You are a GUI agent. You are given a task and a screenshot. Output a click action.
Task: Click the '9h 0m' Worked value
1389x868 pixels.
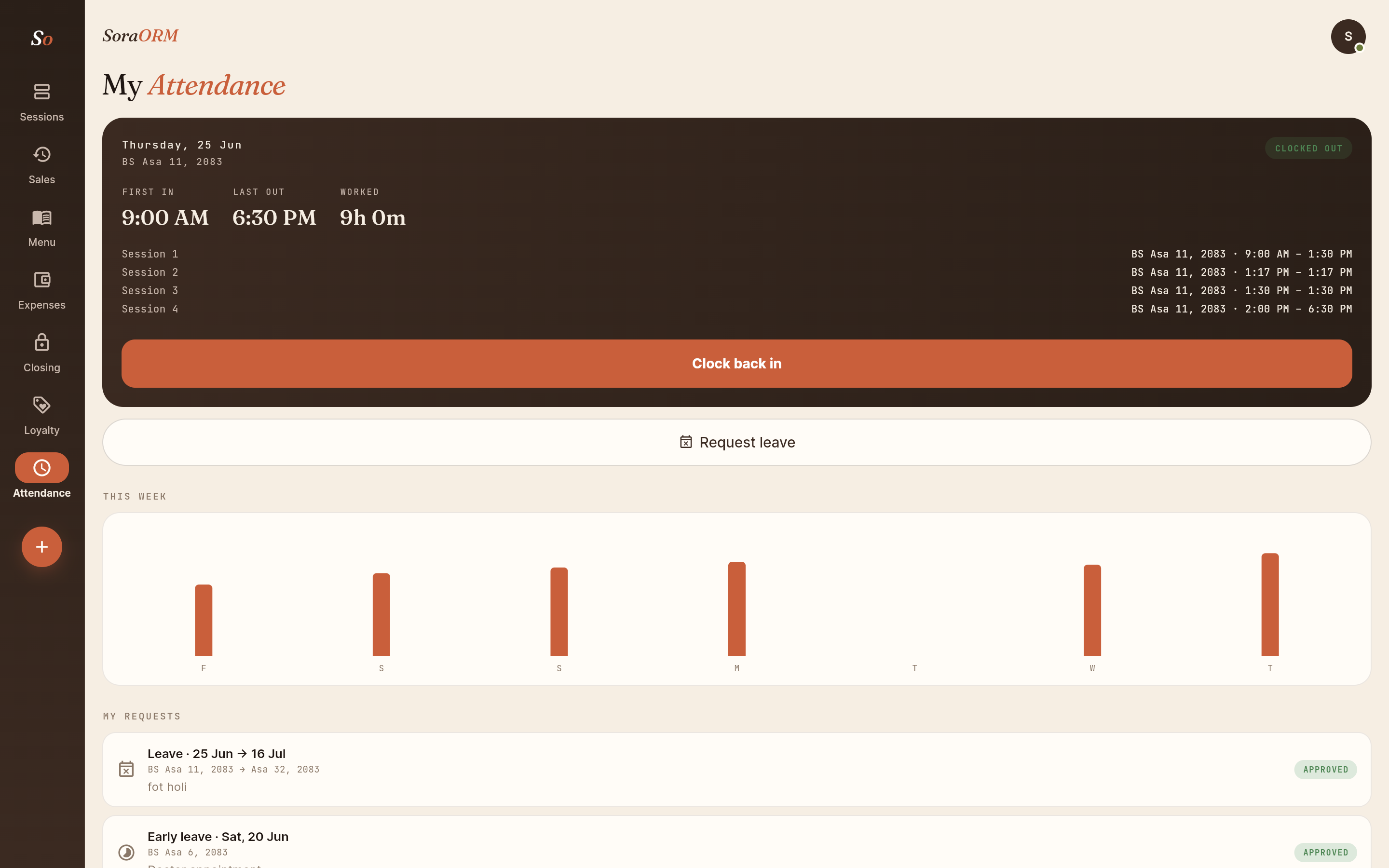[x=372, y=217]
